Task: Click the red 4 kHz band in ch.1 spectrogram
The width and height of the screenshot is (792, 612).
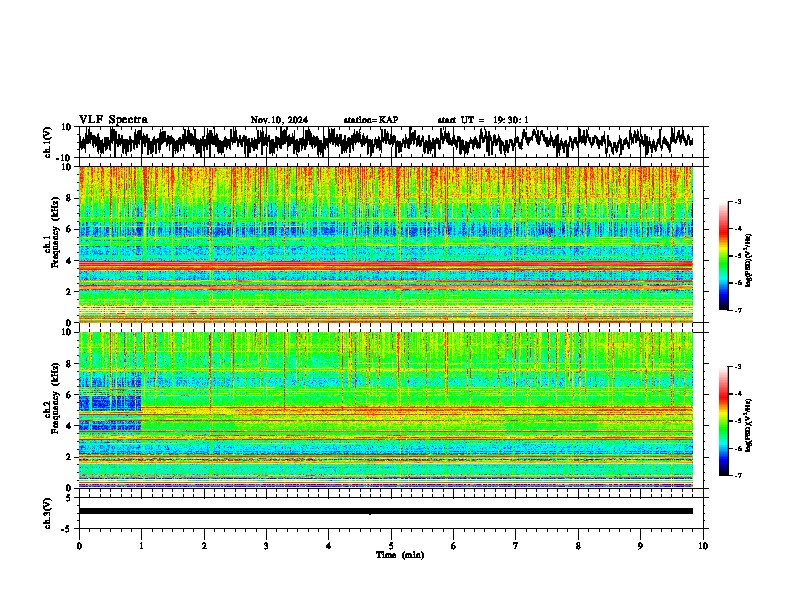Action: pyautogui.click(x=386, y=264)
